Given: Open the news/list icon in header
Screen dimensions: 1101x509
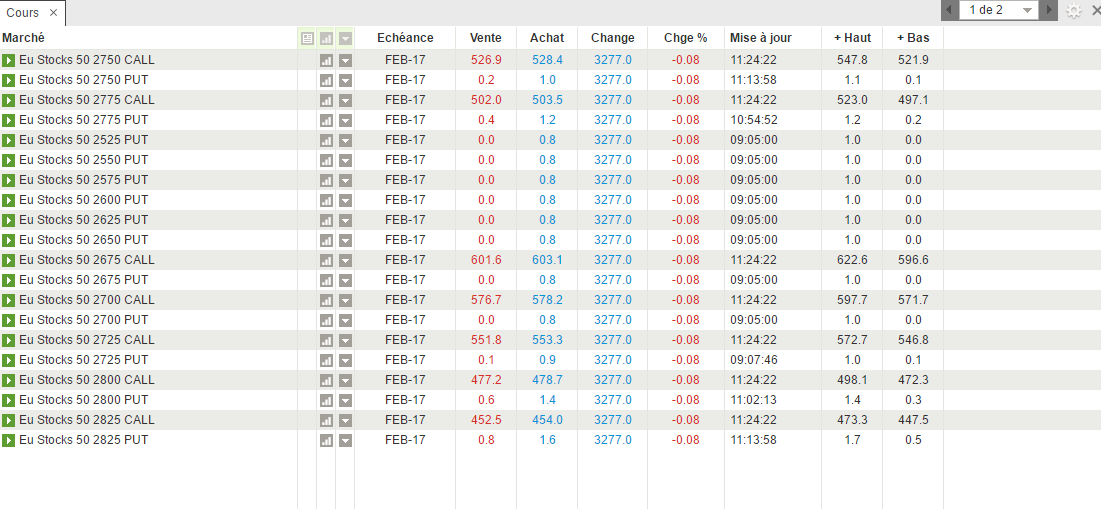Looking at the screenshot, I should (x=307, y=38).
